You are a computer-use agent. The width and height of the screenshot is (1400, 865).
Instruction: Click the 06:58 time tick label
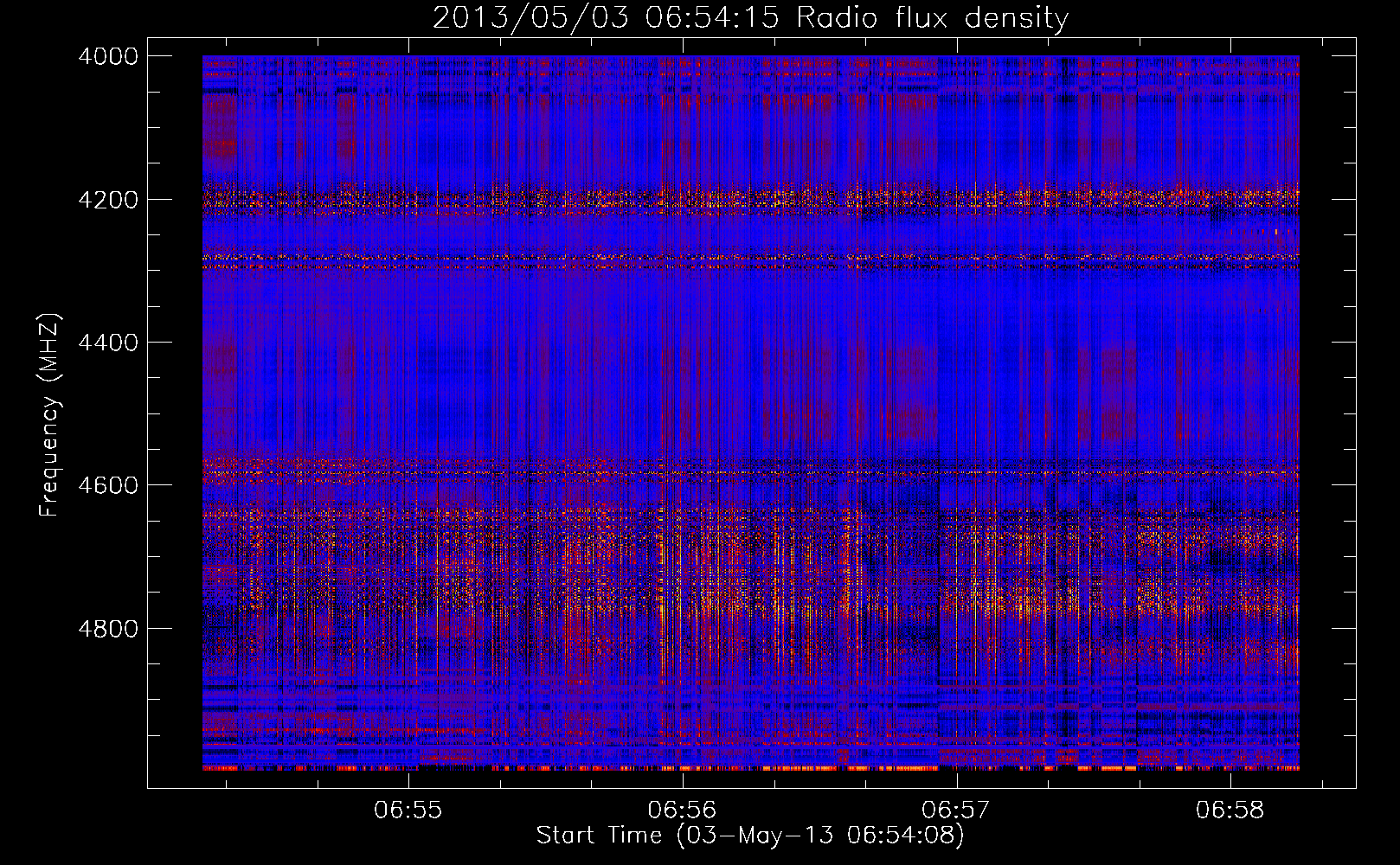pyautogui.click(x=1230, y=811)
